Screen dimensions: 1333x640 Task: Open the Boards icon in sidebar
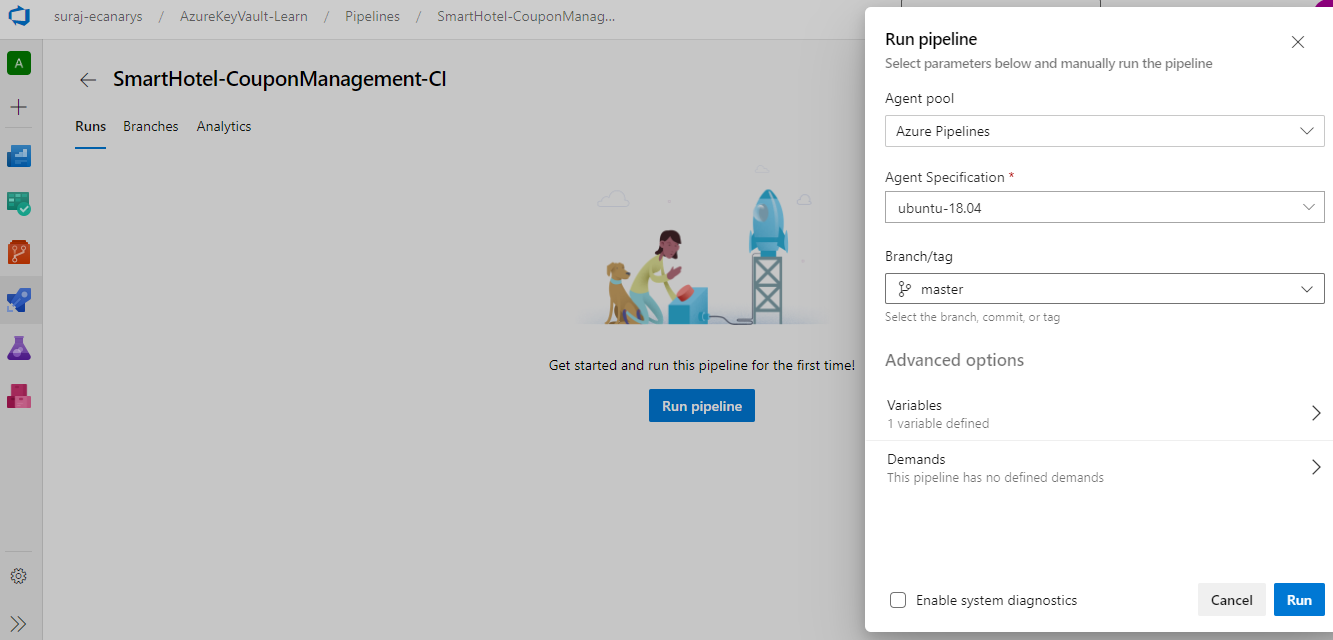pyautogui.click(x=19, y=203)
